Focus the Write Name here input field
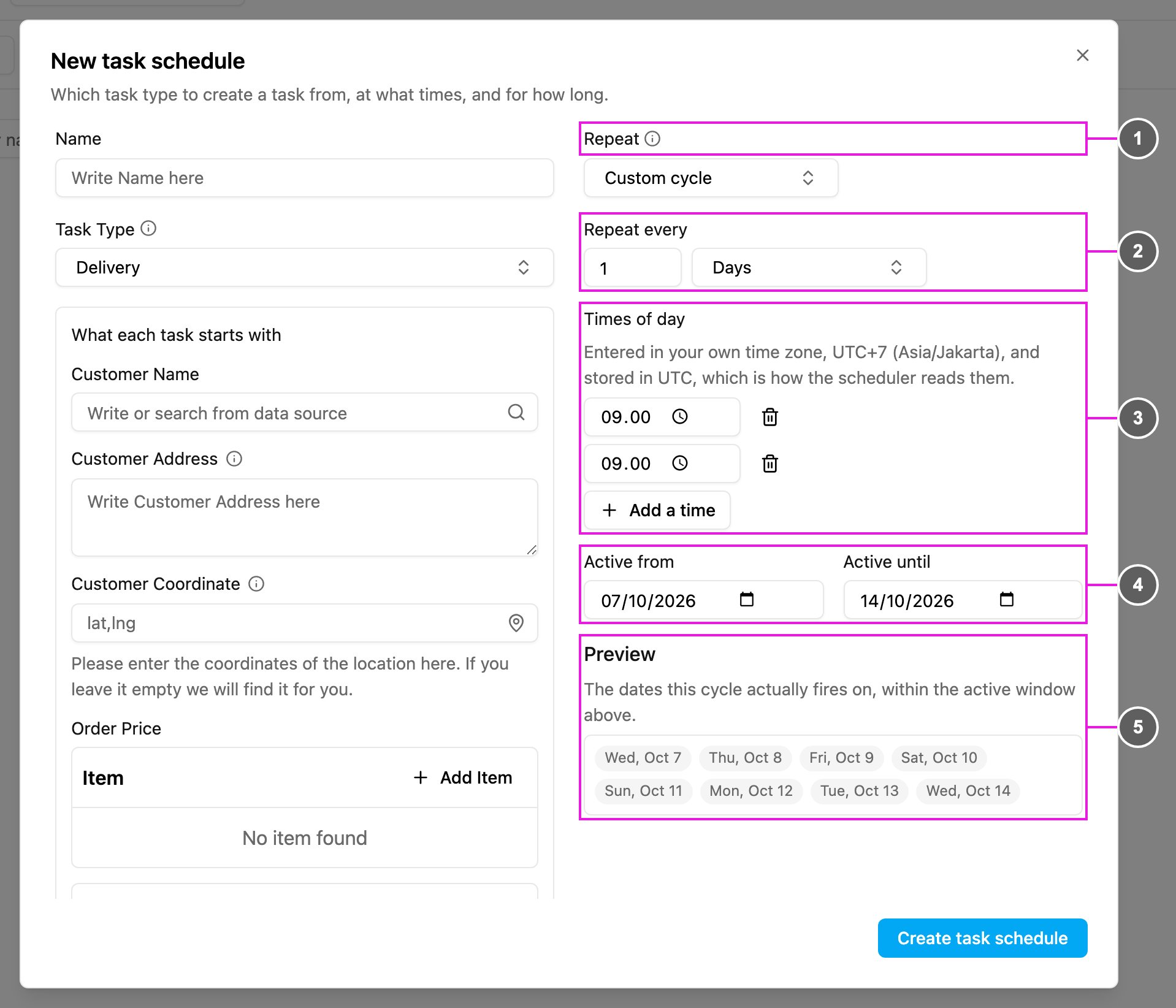Image resolution: width=1176 pixels, height=1008 pixels. [305, 178]
